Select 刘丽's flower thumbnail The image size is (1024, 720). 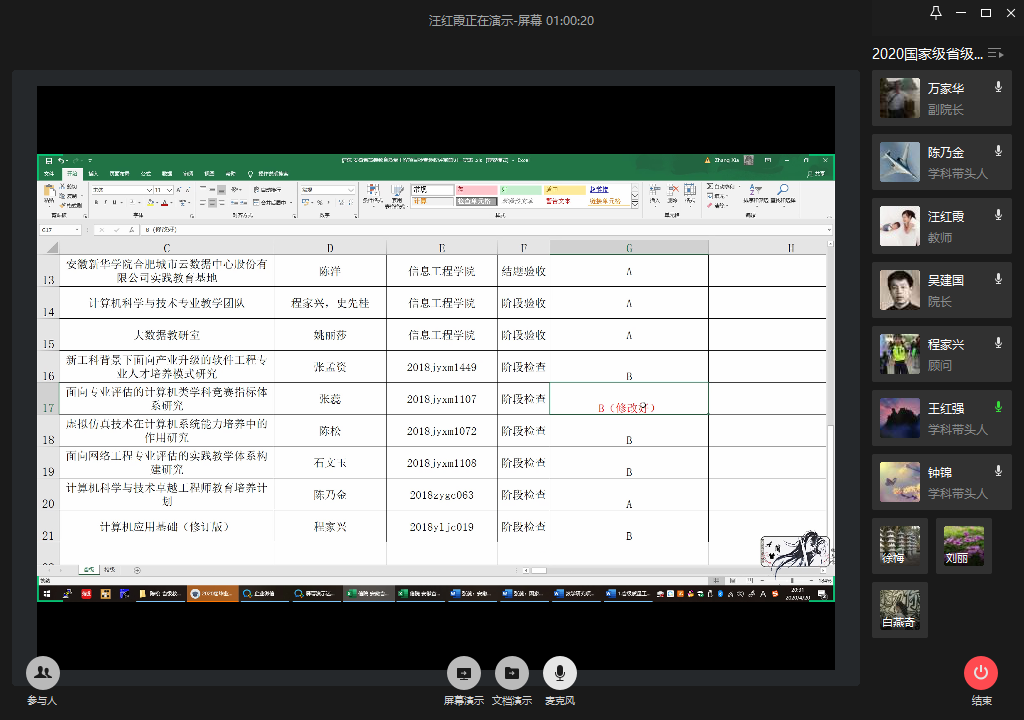click(963, 546)
